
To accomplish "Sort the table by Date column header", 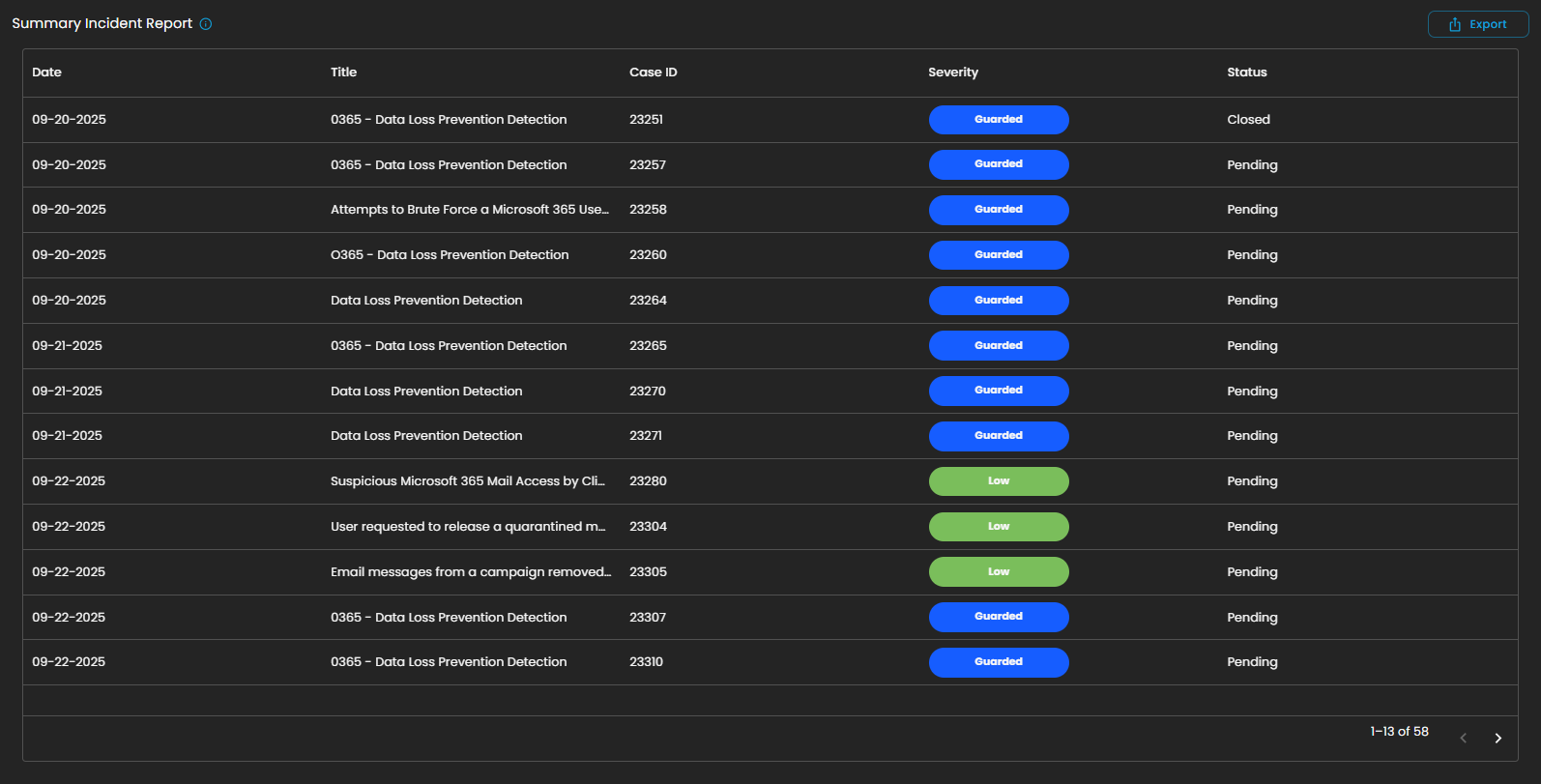I will (46, 73).
